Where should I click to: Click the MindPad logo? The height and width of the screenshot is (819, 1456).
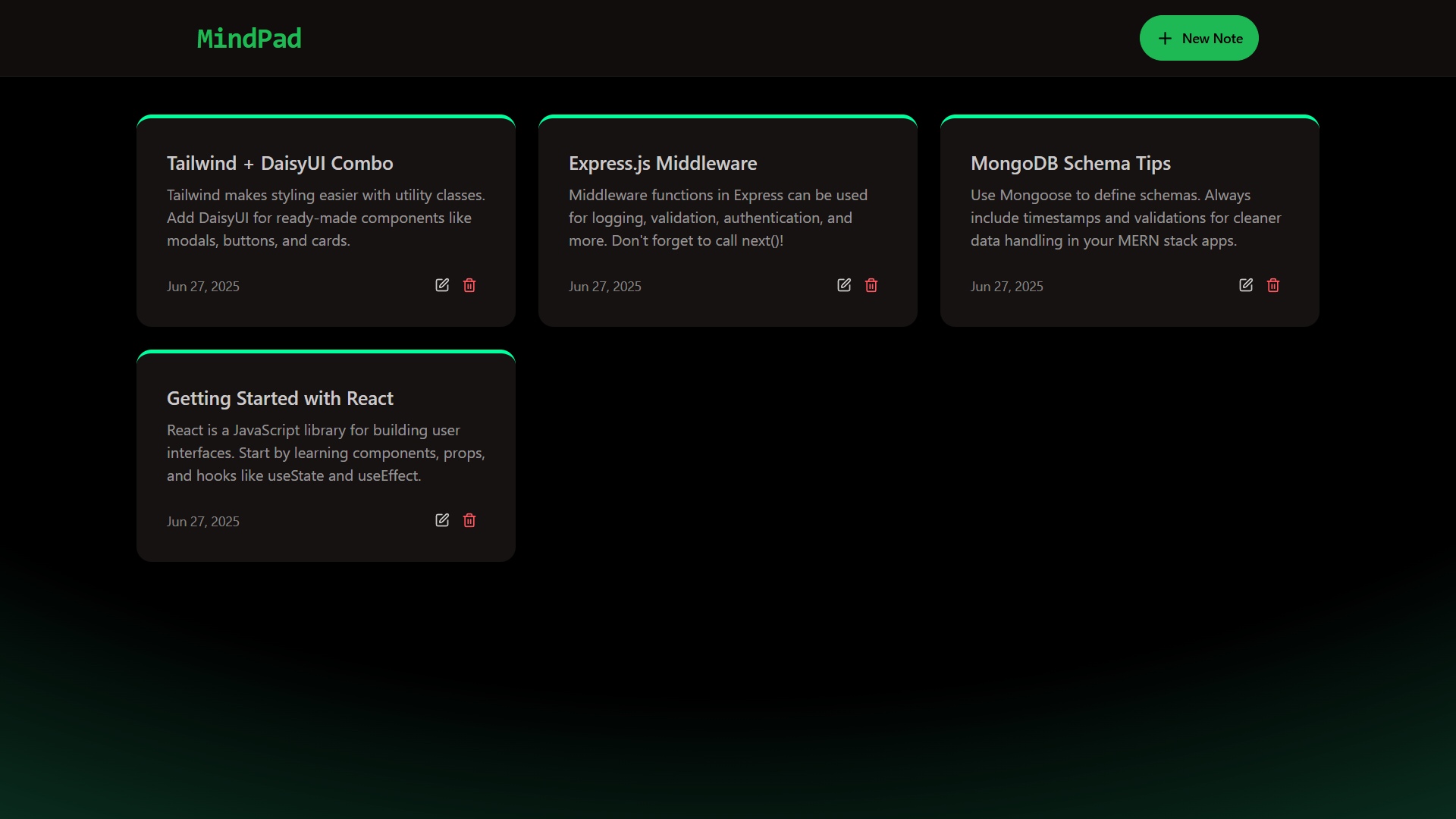(249, 39)
